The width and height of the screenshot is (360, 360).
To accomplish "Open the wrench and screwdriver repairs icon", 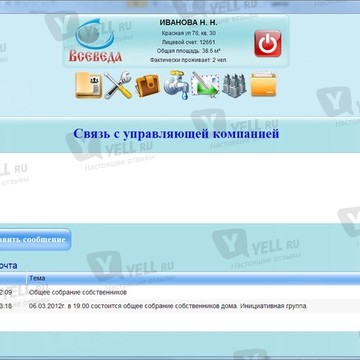I will [118, 85].
